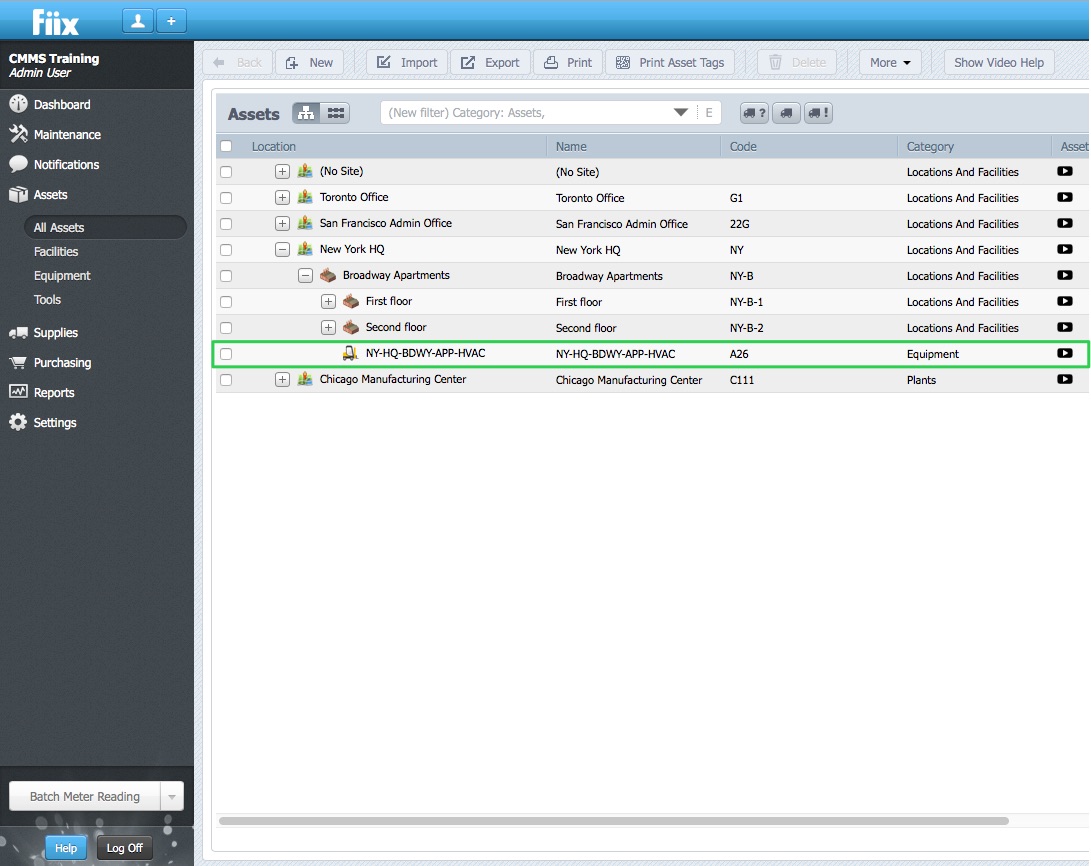
Task: Click the building icon beside Broadway Apartments
Action: point(328,275)
